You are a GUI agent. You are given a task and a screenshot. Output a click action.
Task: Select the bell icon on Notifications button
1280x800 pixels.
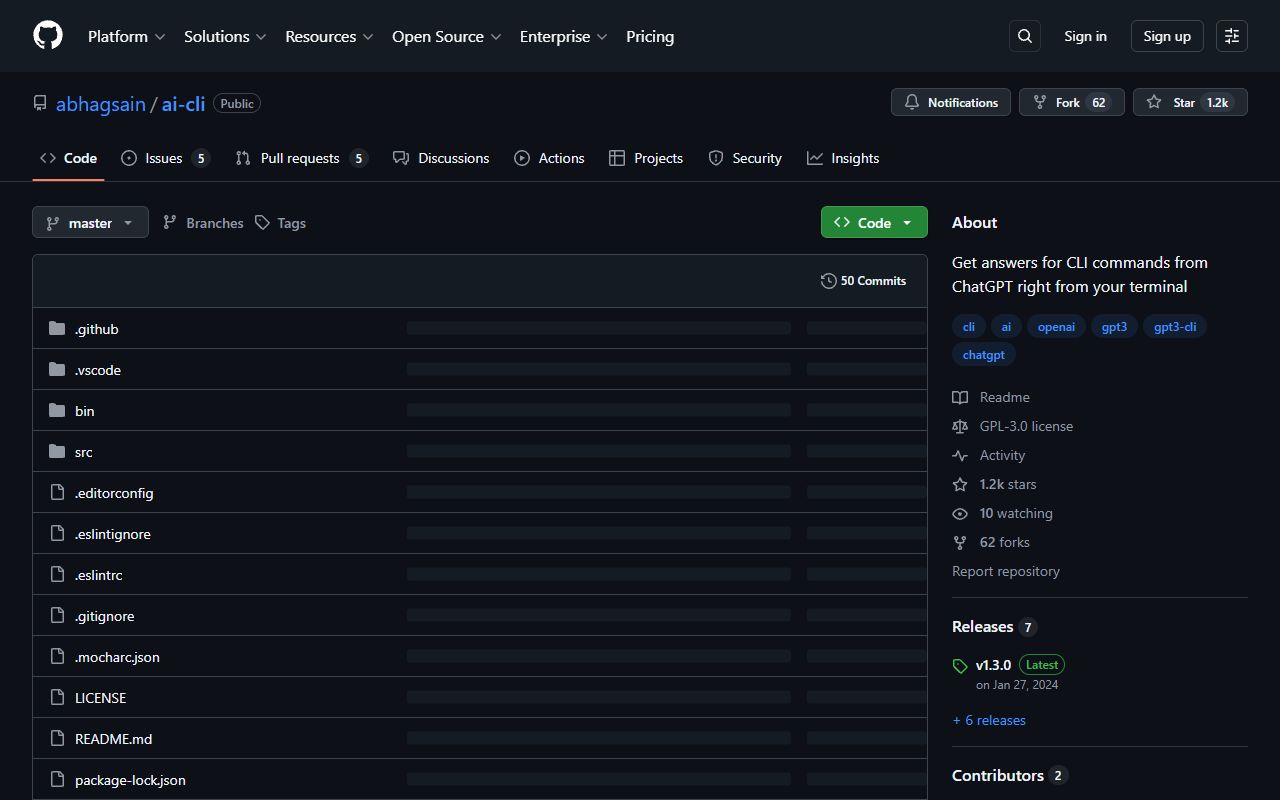(911, 101)
